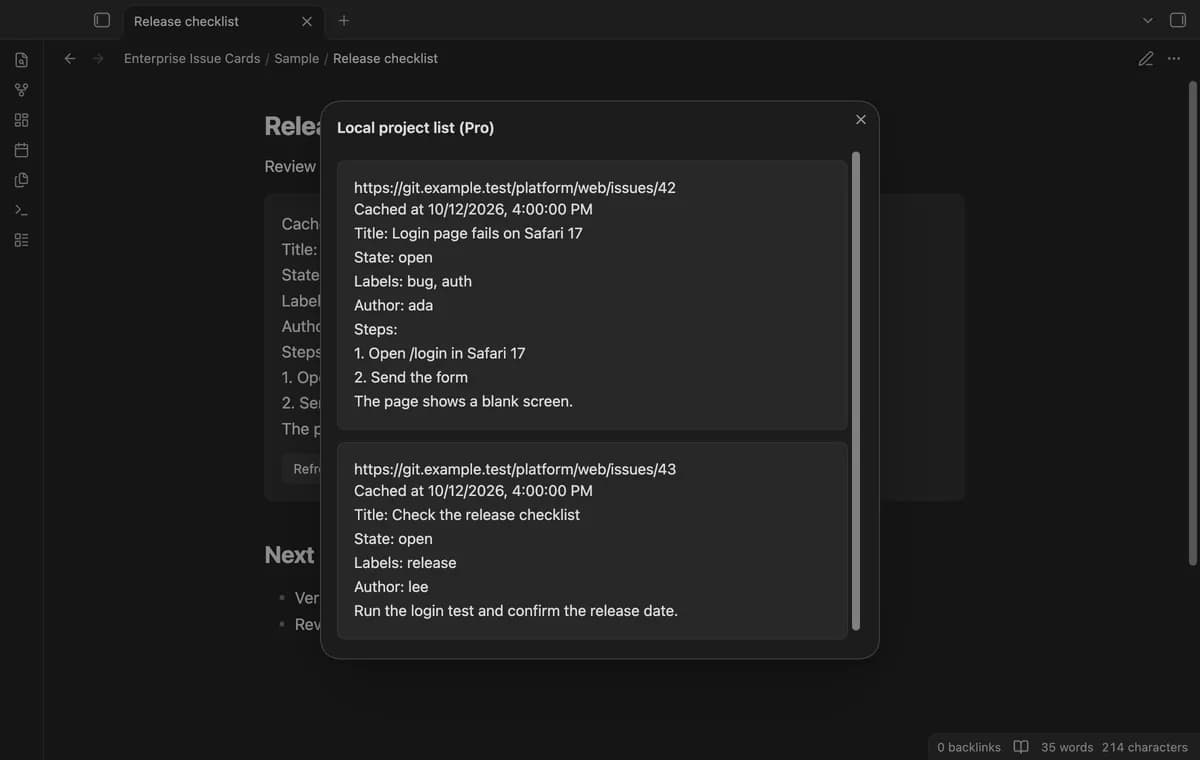This screenshot has height=760, width=1200.
Task: Open today's daily note calendar icon
Action: pos(21,150)
